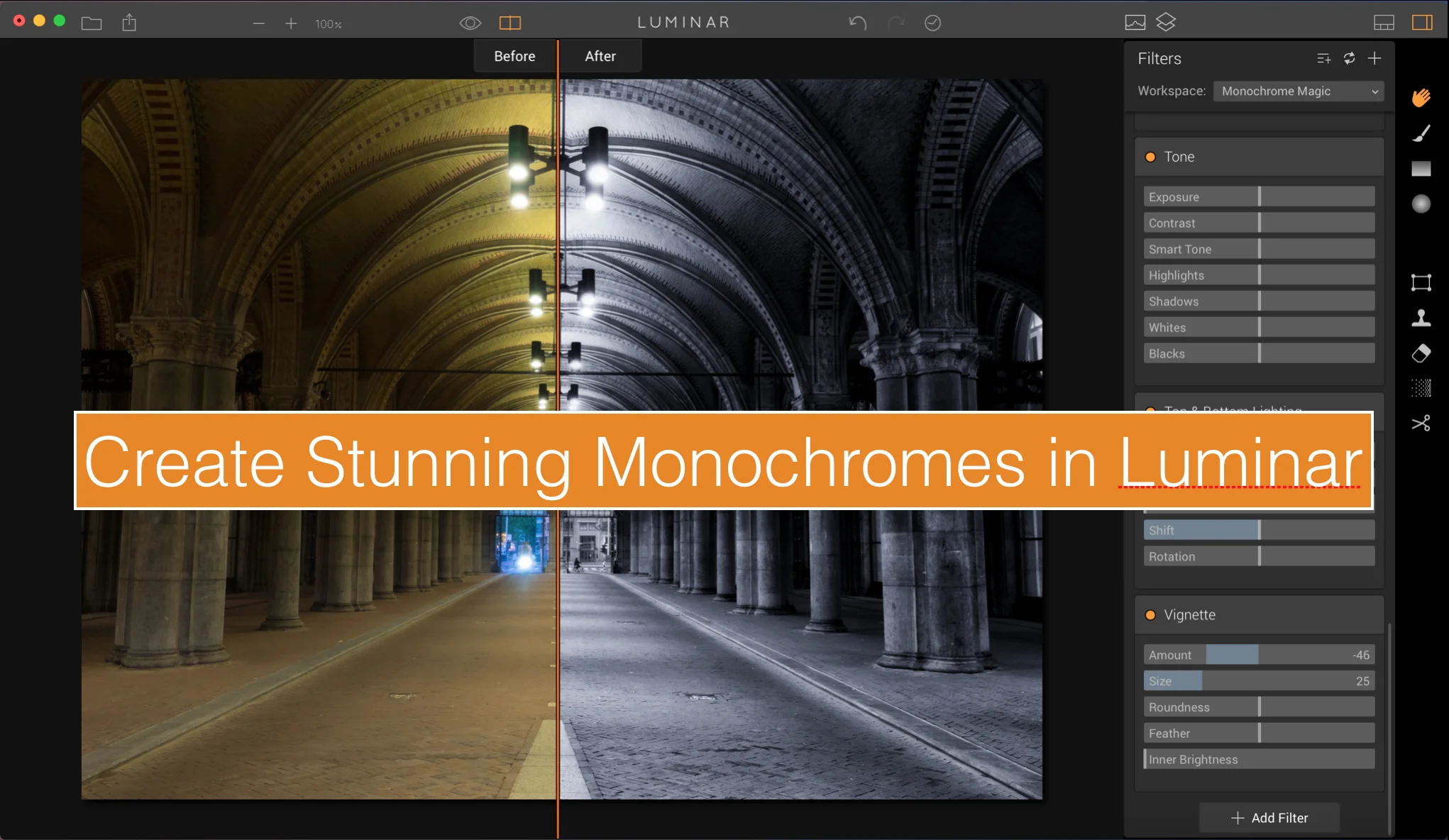Viewport: 1449px width, 840px height.
Task: Select the Clone Stamp tool
Action: click(x=1421, y=318)
